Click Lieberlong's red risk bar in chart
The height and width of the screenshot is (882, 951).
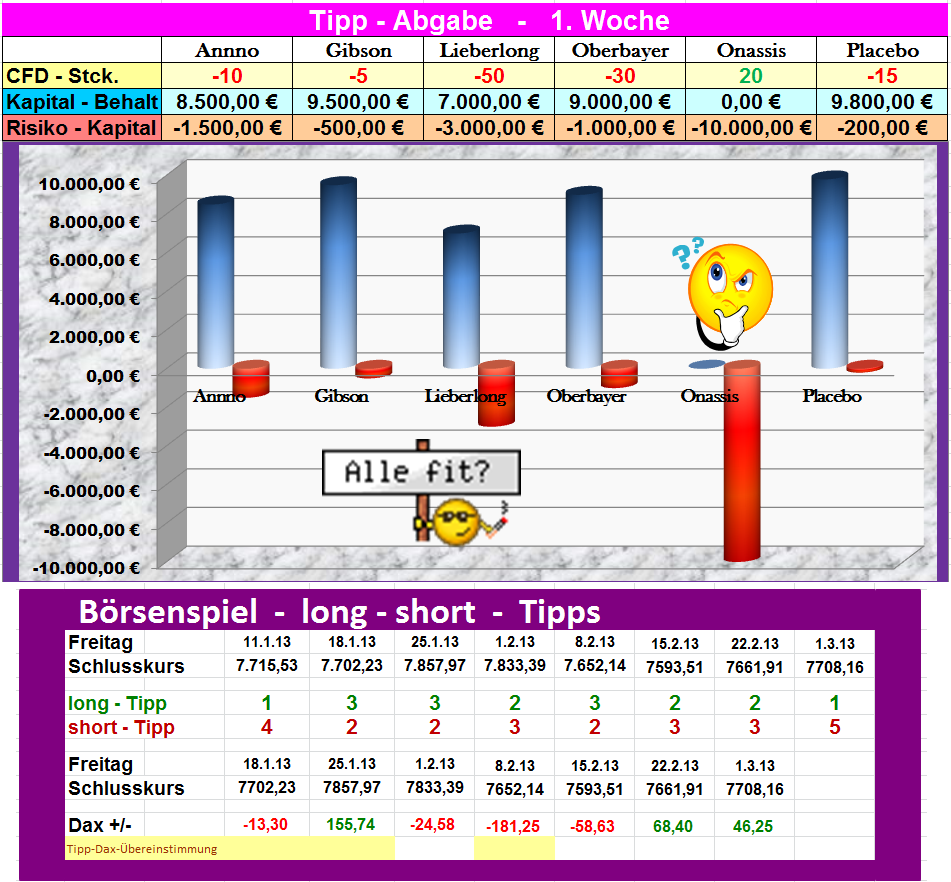pos(496,393)
